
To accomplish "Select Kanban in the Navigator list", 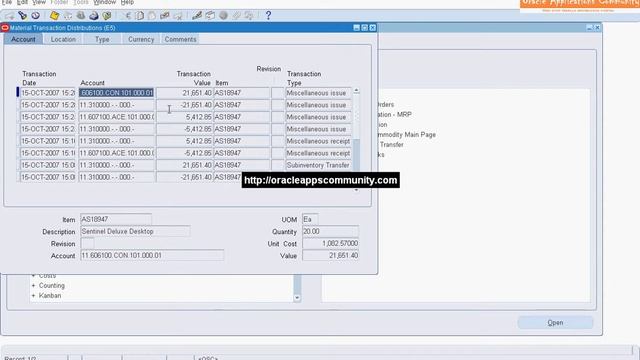I will pyautogui.click(x=50, y=296).
